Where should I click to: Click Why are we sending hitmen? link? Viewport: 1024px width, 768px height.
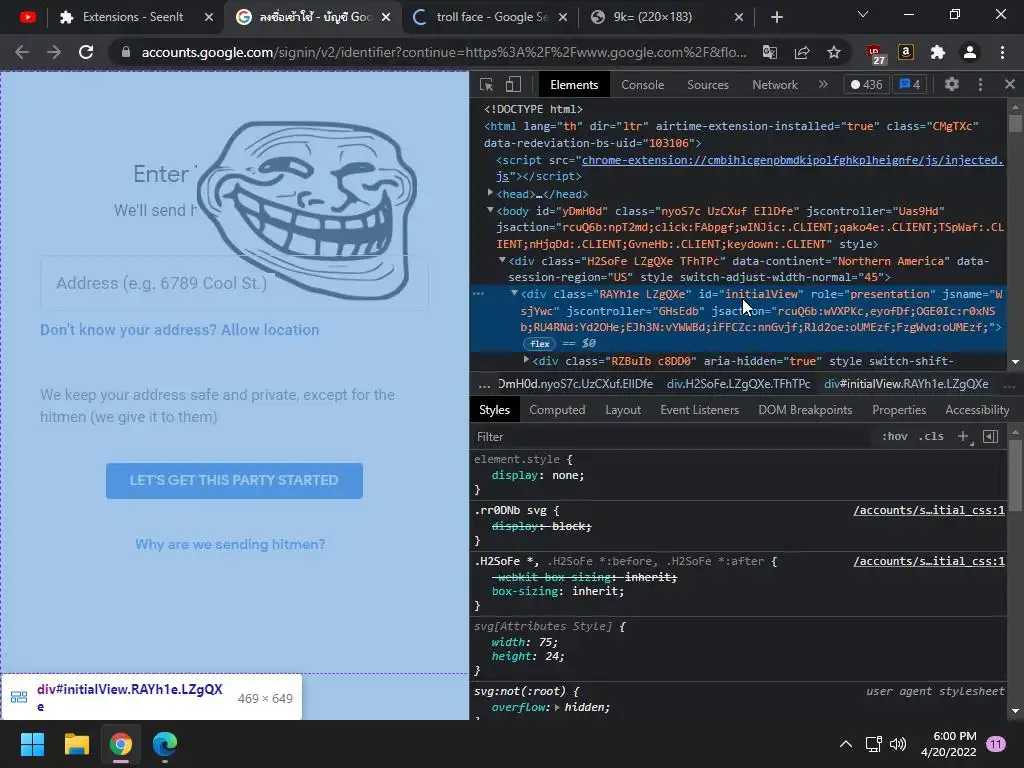pos(230,544)
